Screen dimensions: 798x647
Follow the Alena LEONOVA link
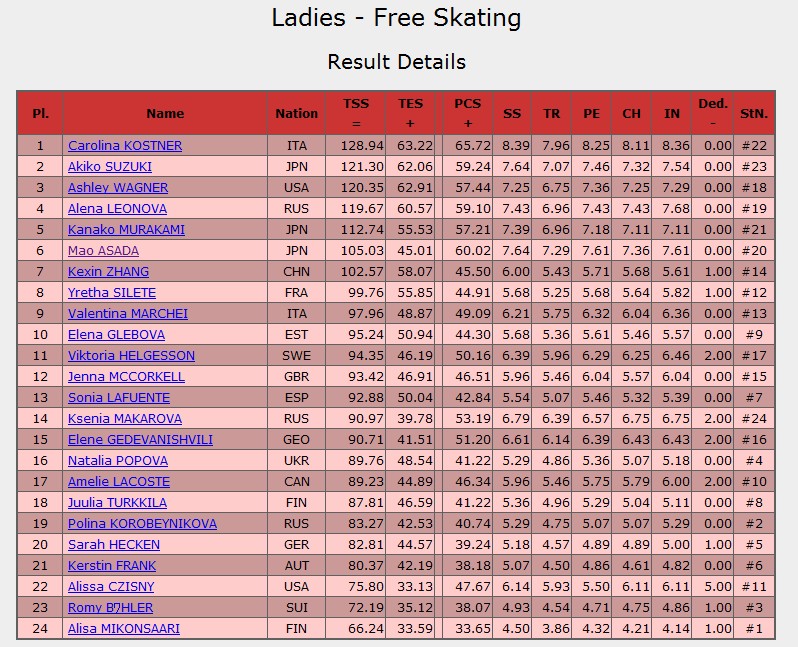click(x=118, y=209)
